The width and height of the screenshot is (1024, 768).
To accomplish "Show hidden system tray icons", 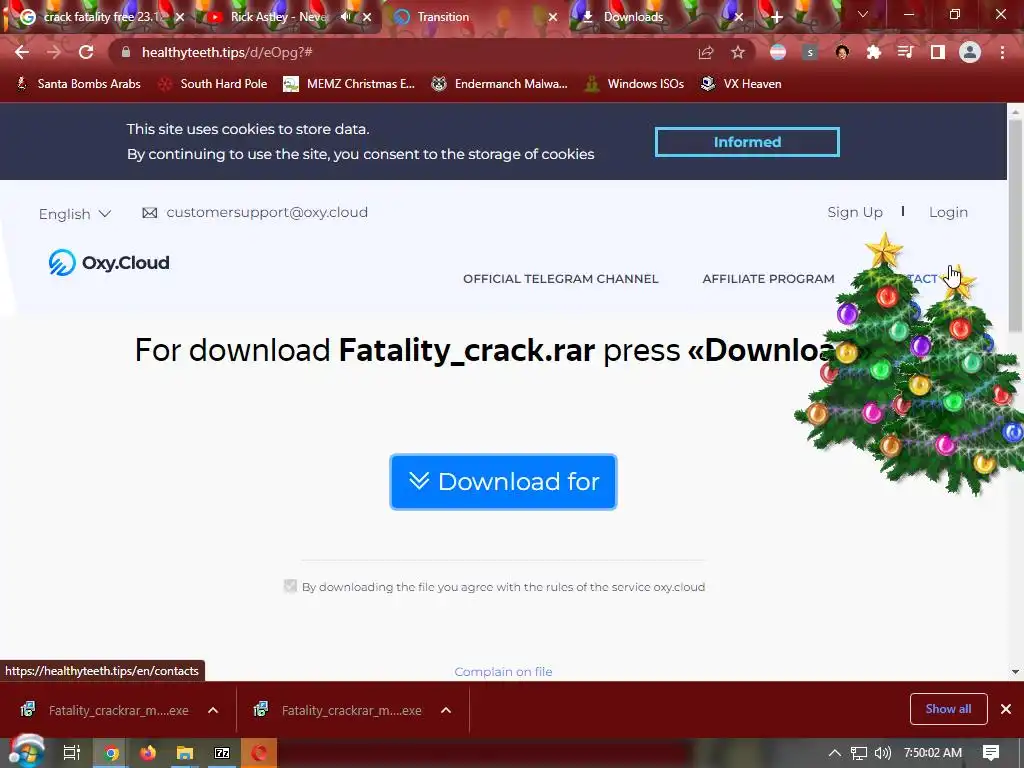I will click(x=834, y=753).
